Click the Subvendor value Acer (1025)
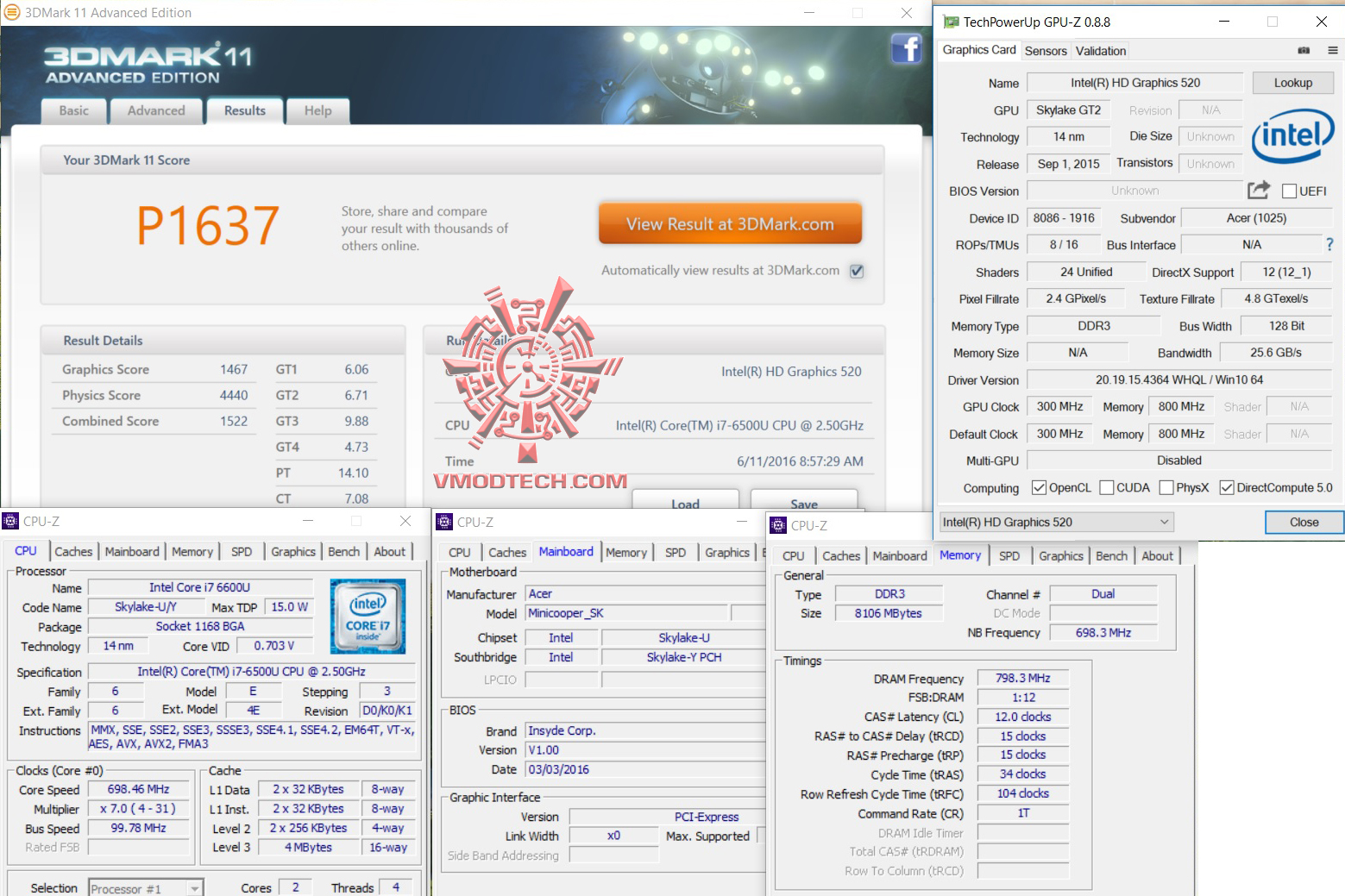1345x896 pixels. click(x=1256, y=218)
